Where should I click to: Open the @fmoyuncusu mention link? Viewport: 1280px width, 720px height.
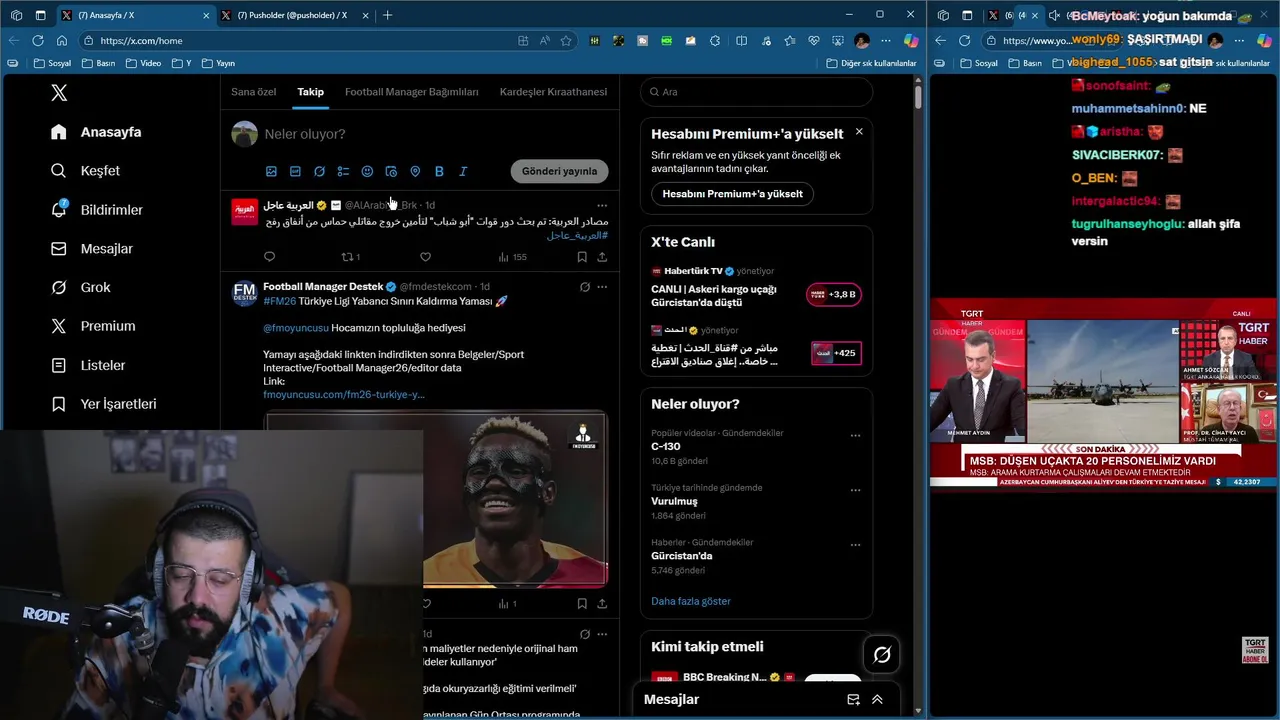coord(296,328)
